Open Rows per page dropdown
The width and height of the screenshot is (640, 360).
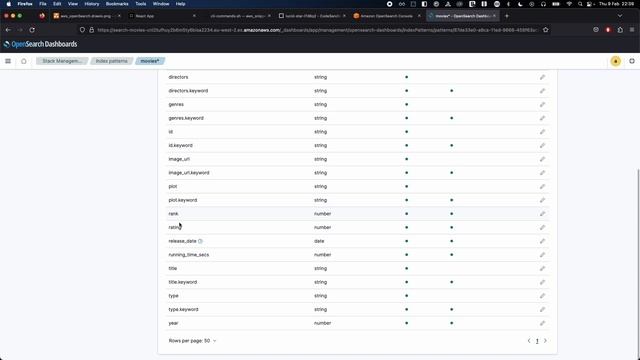(x=192, y=341)
